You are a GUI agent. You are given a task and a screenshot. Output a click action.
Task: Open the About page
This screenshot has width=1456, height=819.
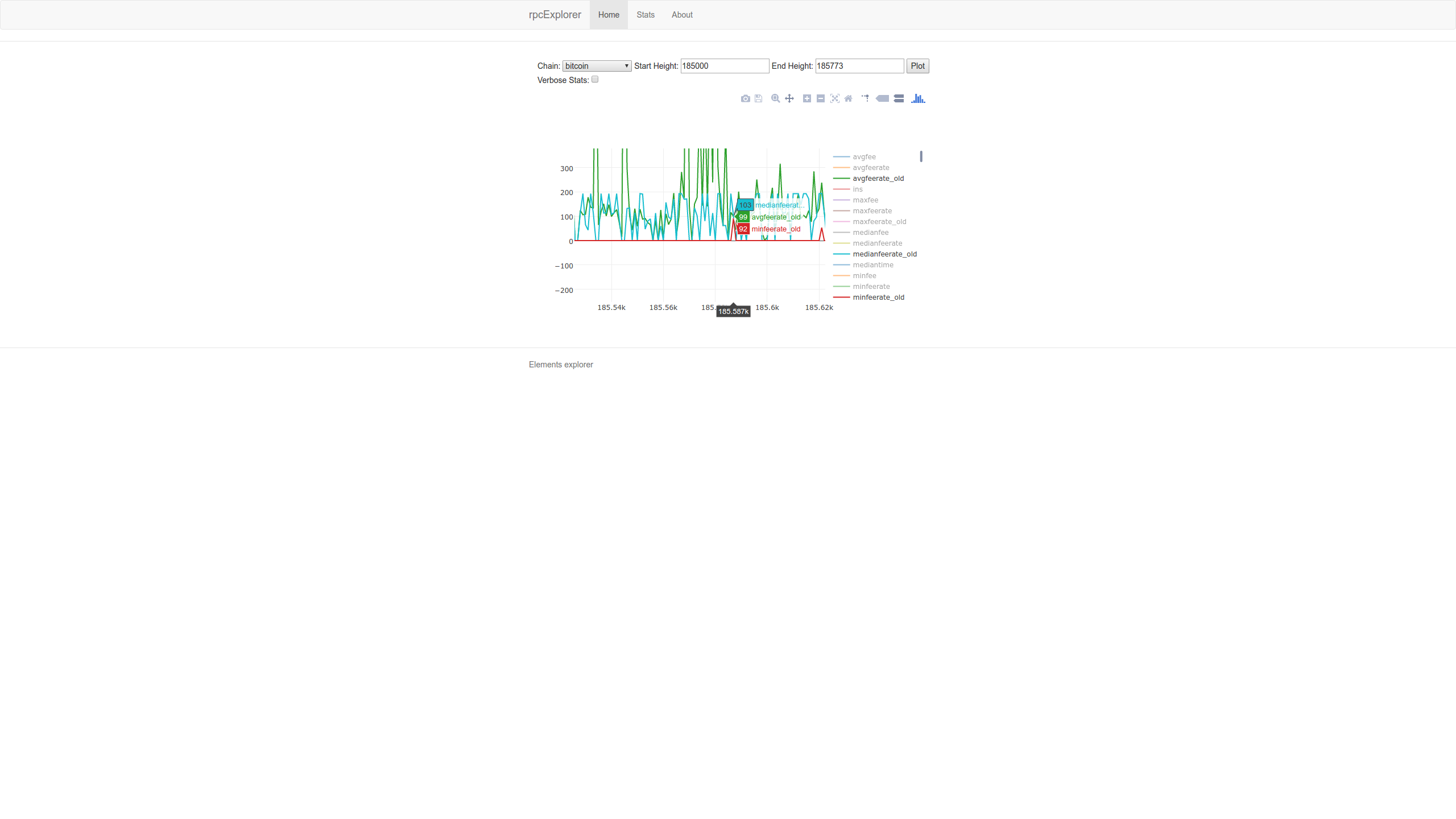pos(681,15)
